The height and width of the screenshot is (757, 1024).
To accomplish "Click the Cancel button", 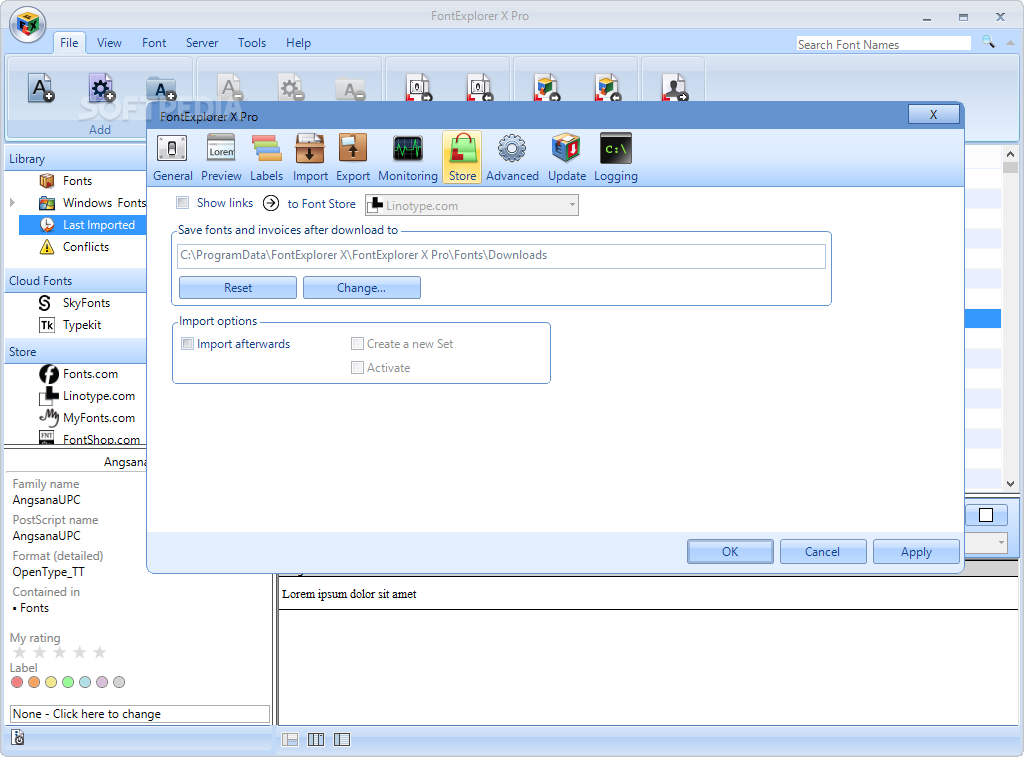I will click(823, 552).
